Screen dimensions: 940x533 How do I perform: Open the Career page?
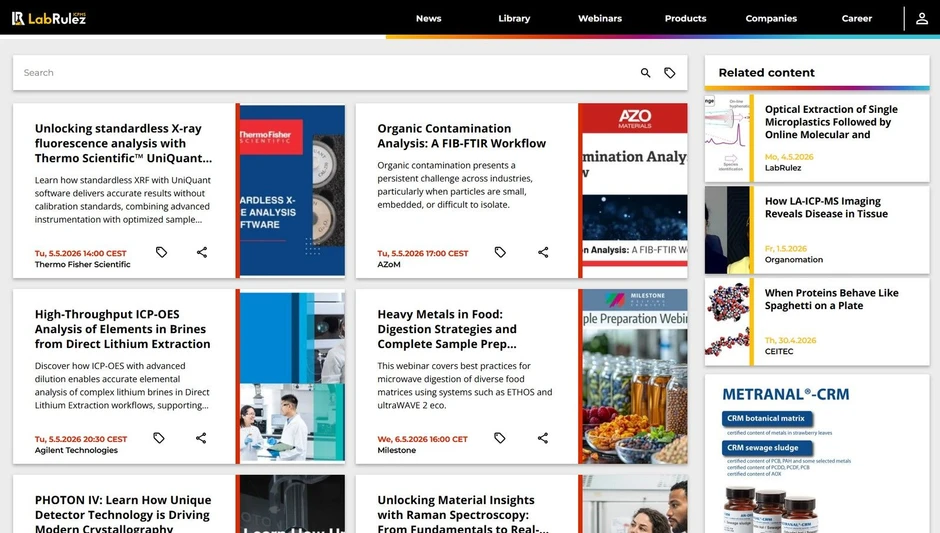(x=857, y=19)
